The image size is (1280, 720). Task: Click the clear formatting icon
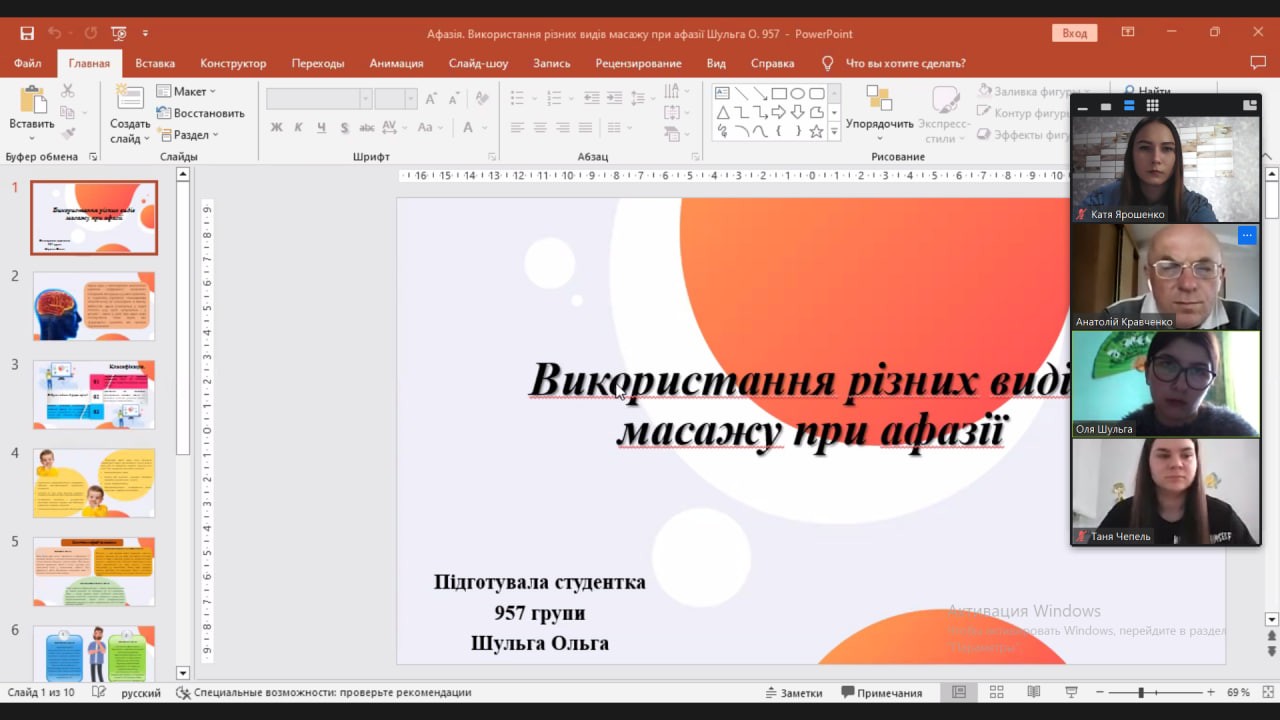pos(482,99)
